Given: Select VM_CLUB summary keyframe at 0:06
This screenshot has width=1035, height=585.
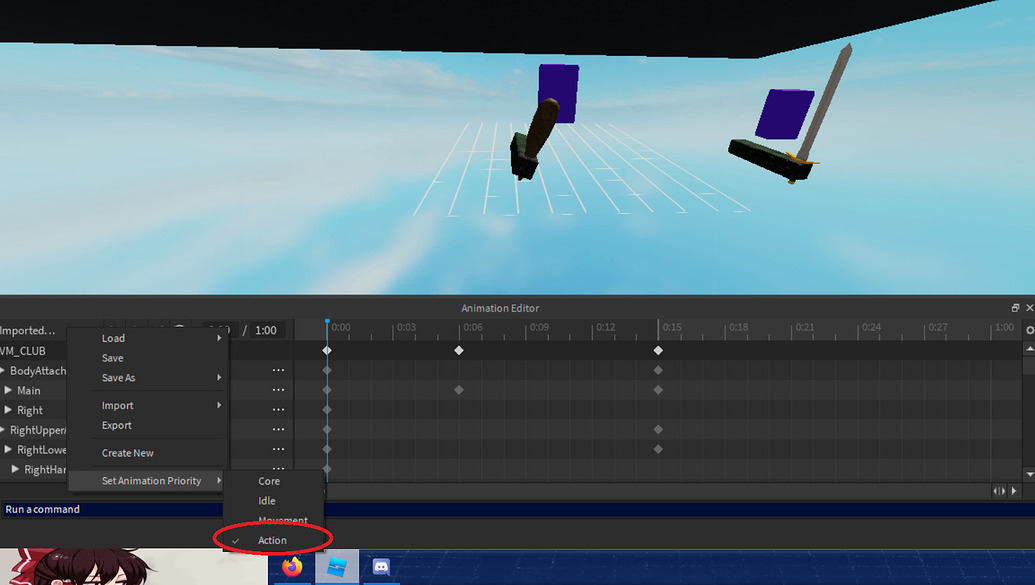Looking at the screenshot, I should coord(459,351).
